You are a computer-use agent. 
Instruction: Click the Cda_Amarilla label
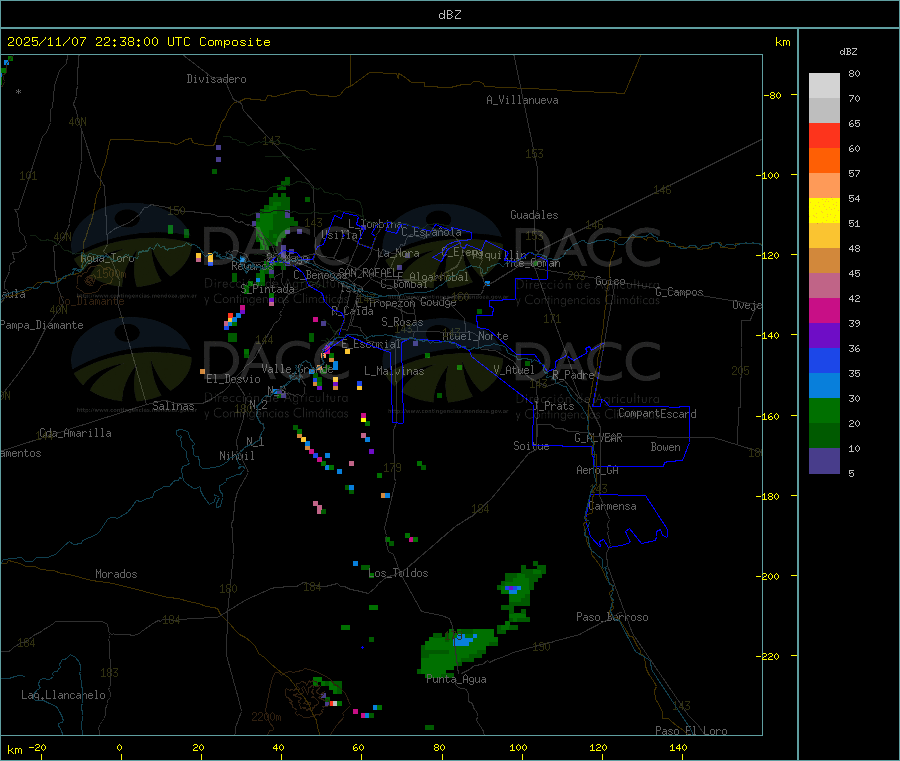click(75, 433)
